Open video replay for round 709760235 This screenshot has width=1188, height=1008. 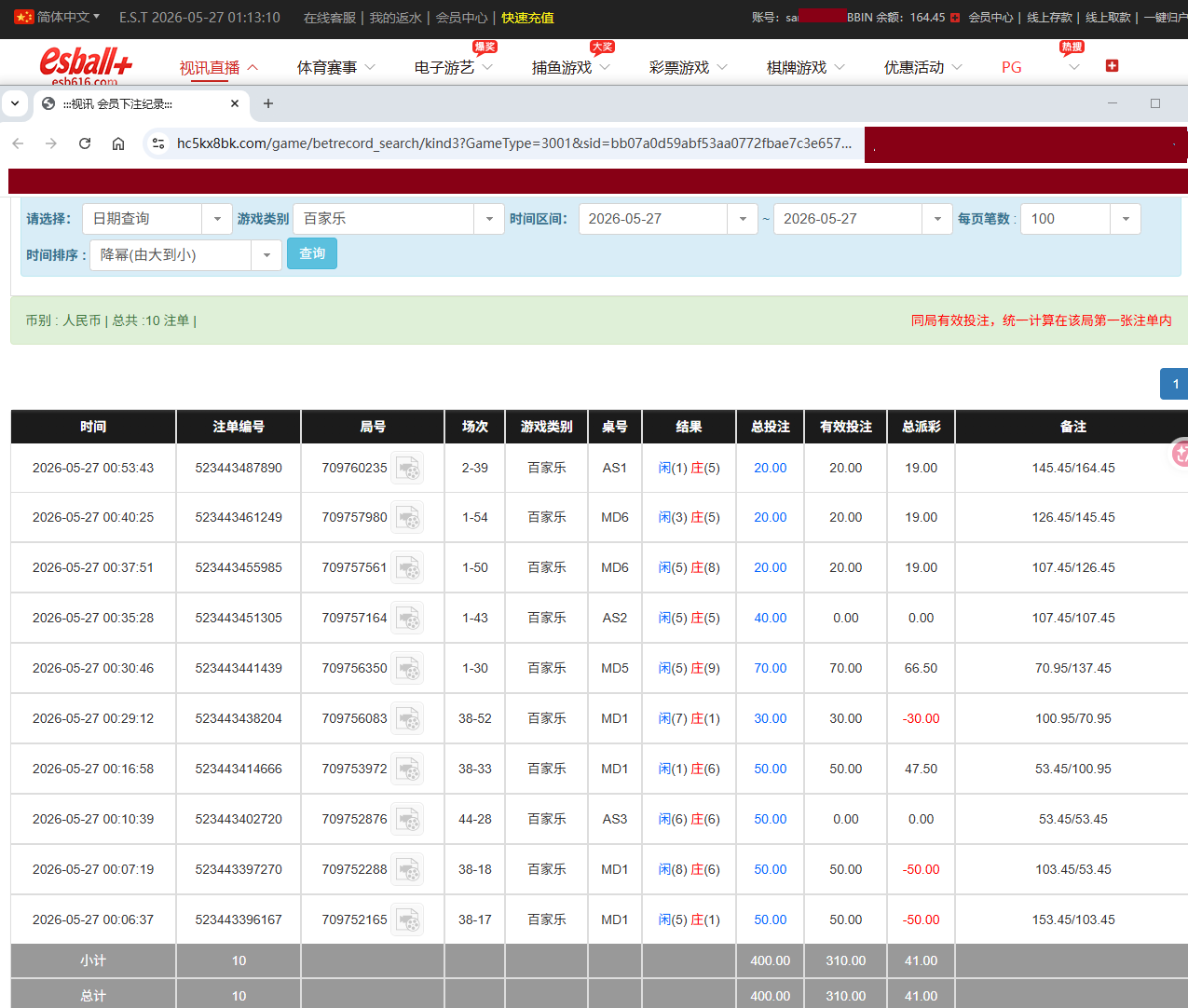[407, 468]
